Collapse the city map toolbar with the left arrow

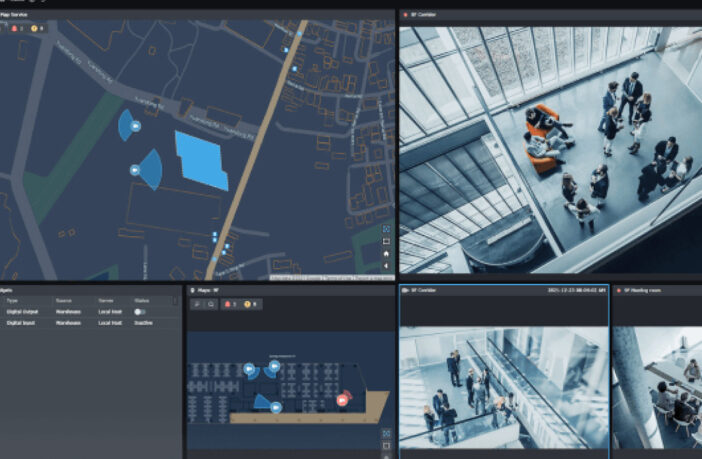tap(386, 266)
